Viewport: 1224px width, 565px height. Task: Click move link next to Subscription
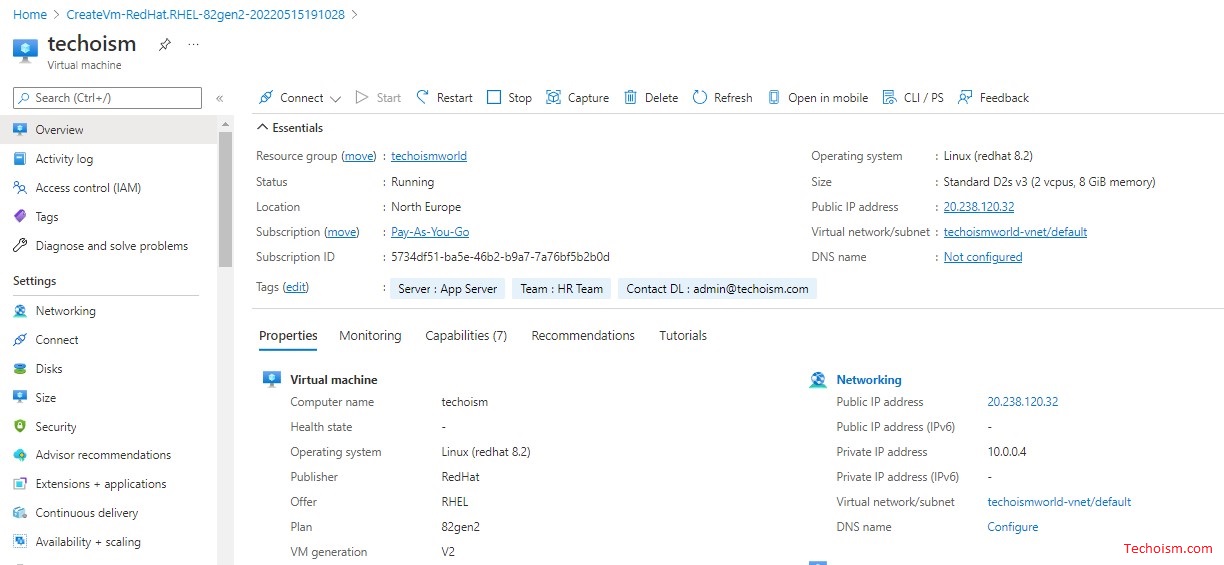342,232
